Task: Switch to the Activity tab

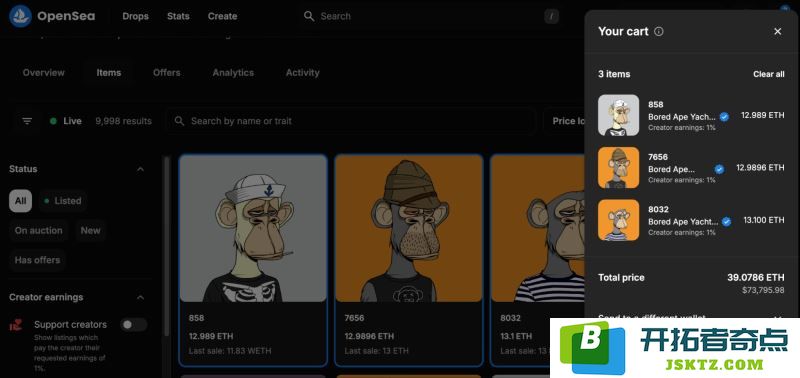Action: point(303,73)
